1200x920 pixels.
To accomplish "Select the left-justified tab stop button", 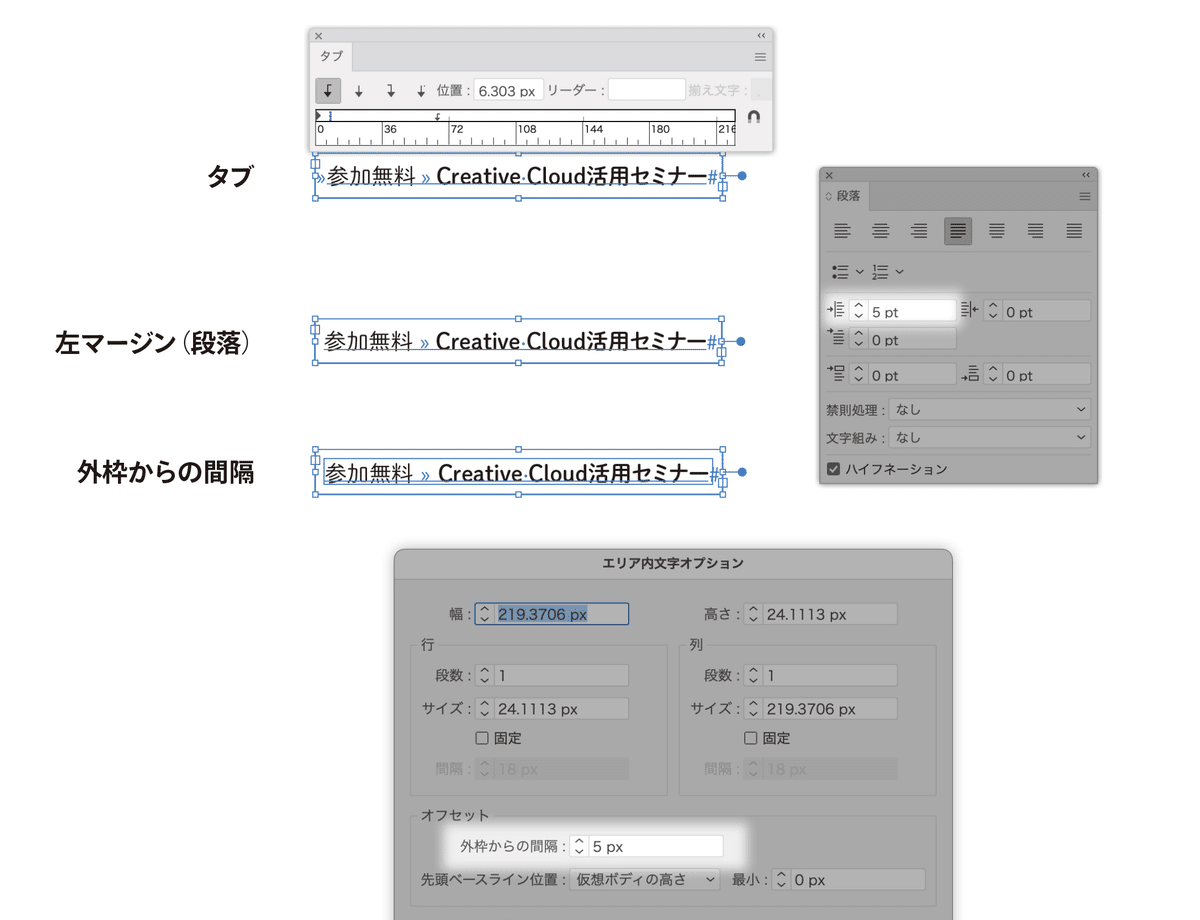I will (x=328, y=90).
